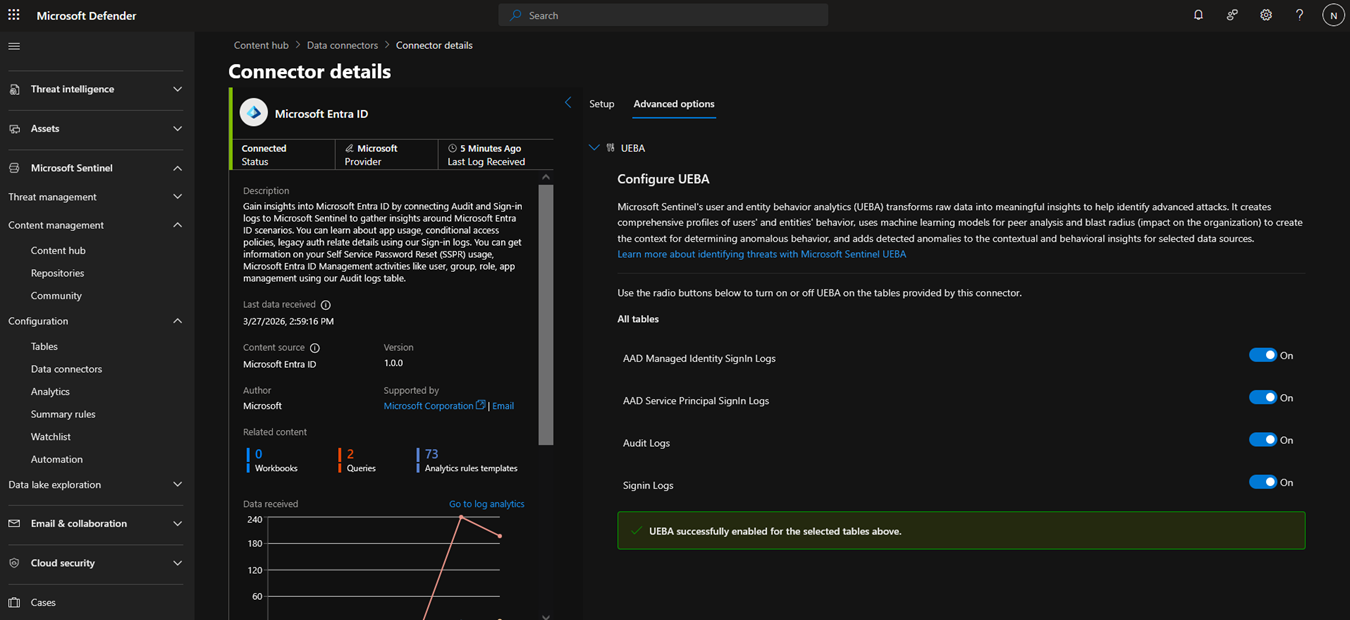Image resolution: width=1350 pixels, height=620 pixels.
Task: Open Tables under Configuration
Action: 44,346
